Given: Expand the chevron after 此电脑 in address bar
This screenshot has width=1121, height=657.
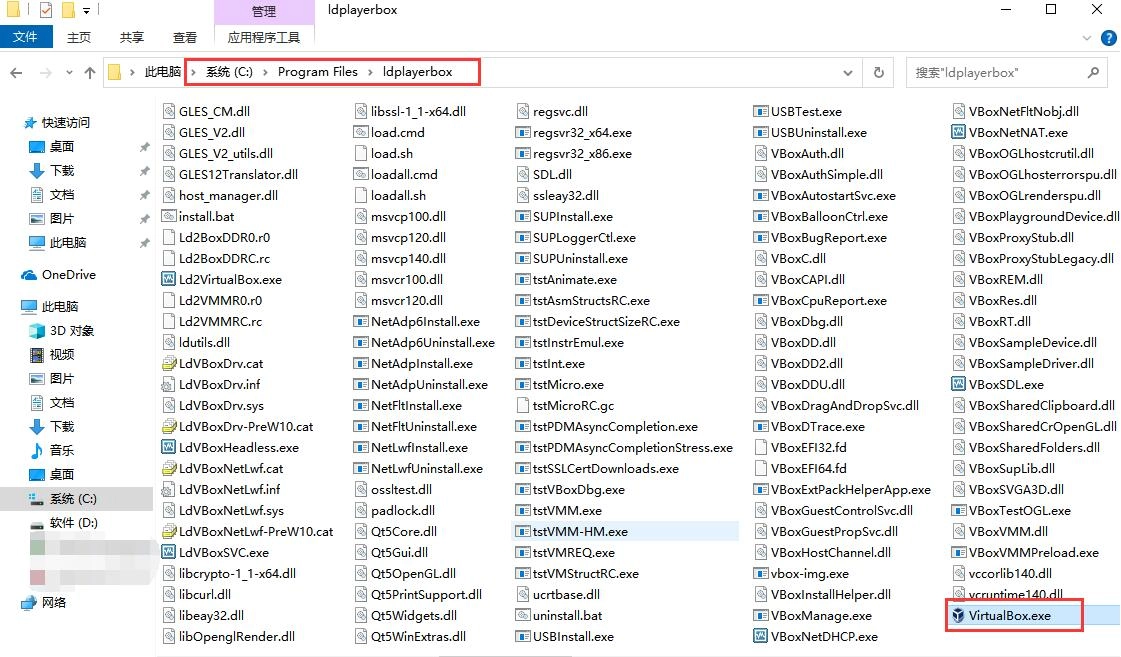Looking at the screenshot, I should (193, 72).
